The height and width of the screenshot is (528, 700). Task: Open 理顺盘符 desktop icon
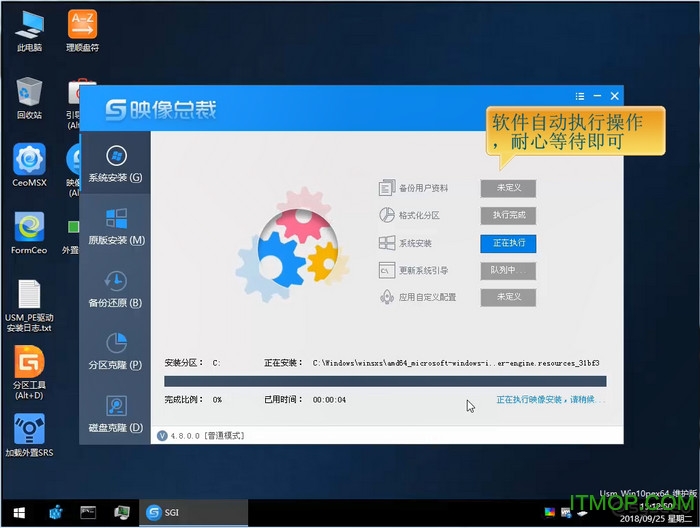[x=83, y=31]
